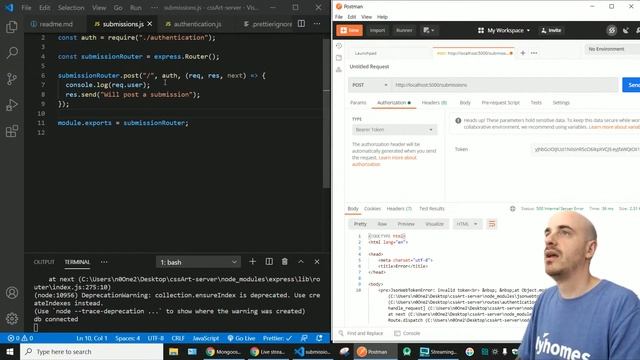Toggle word wrap in response body
This screenshot has height=360, width=640.
[492, 224]
